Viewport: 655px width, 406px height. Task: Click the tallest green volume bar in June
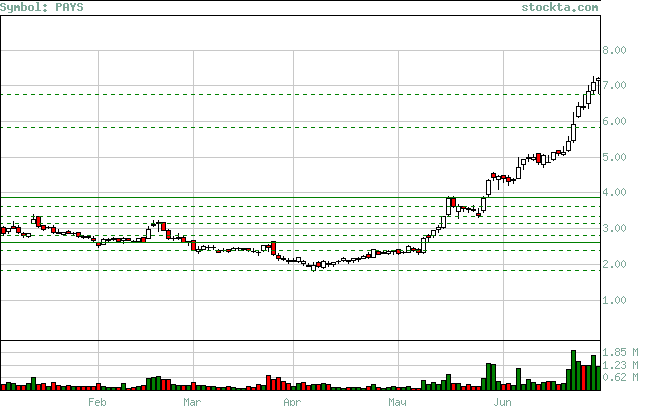pyautogui.click(x=574, y=370)
